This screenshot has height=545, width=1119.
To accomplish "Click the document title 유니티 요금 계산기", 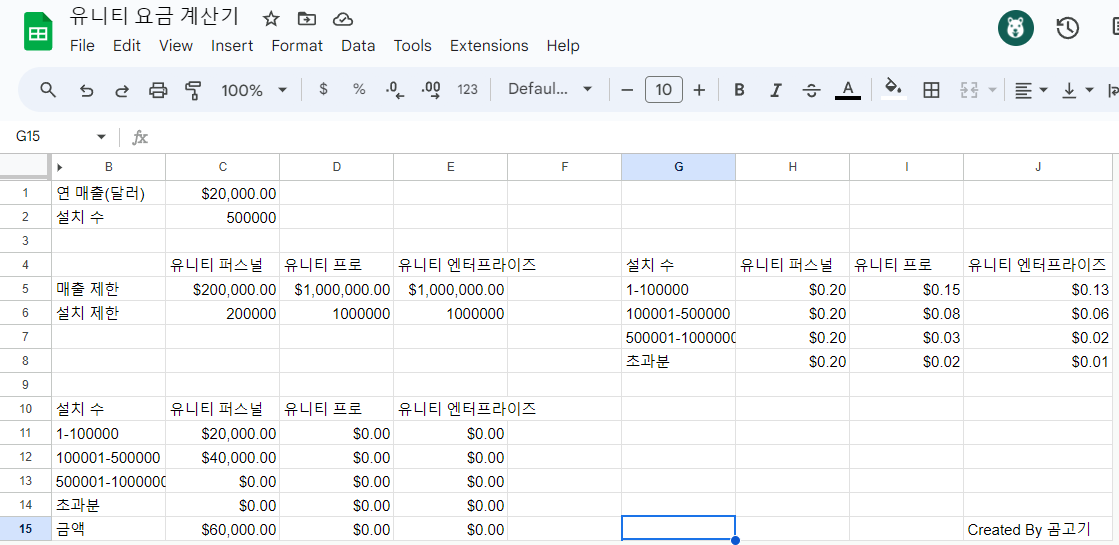I will (154, 16).
